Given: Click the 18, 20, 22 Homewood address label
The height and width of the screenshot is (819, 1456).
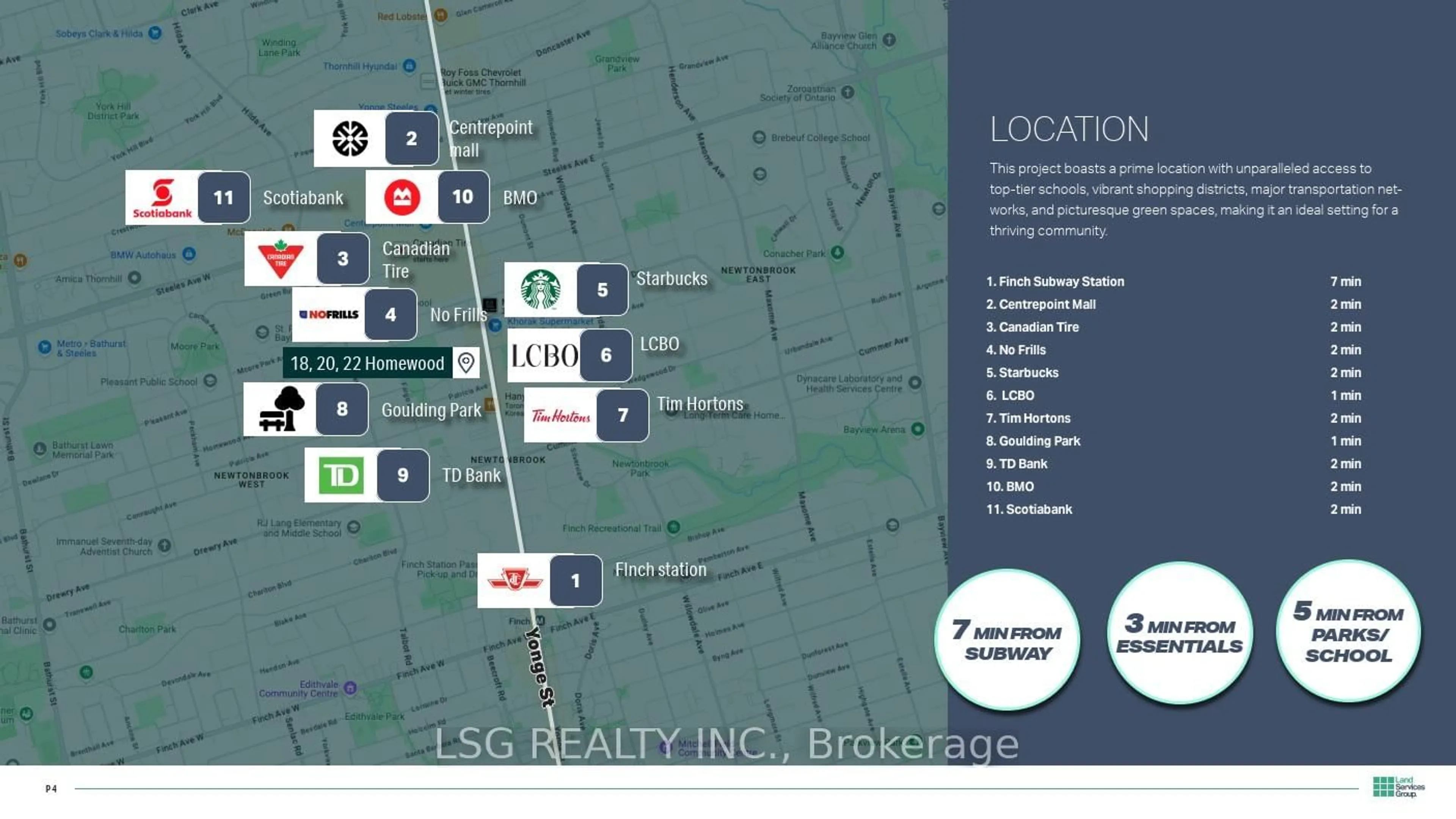Looking at the screenshot, I should pyautogui.click(x=367, y=363).
